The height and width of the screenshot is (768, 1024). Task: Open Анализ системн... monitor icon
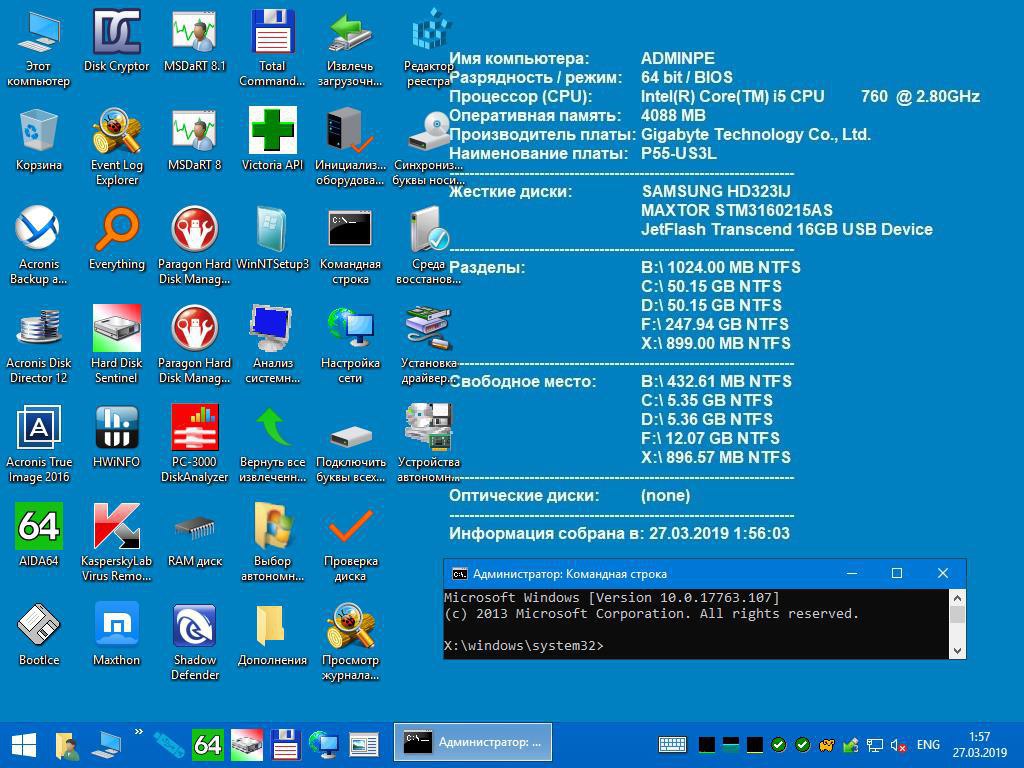pos(272,344)
